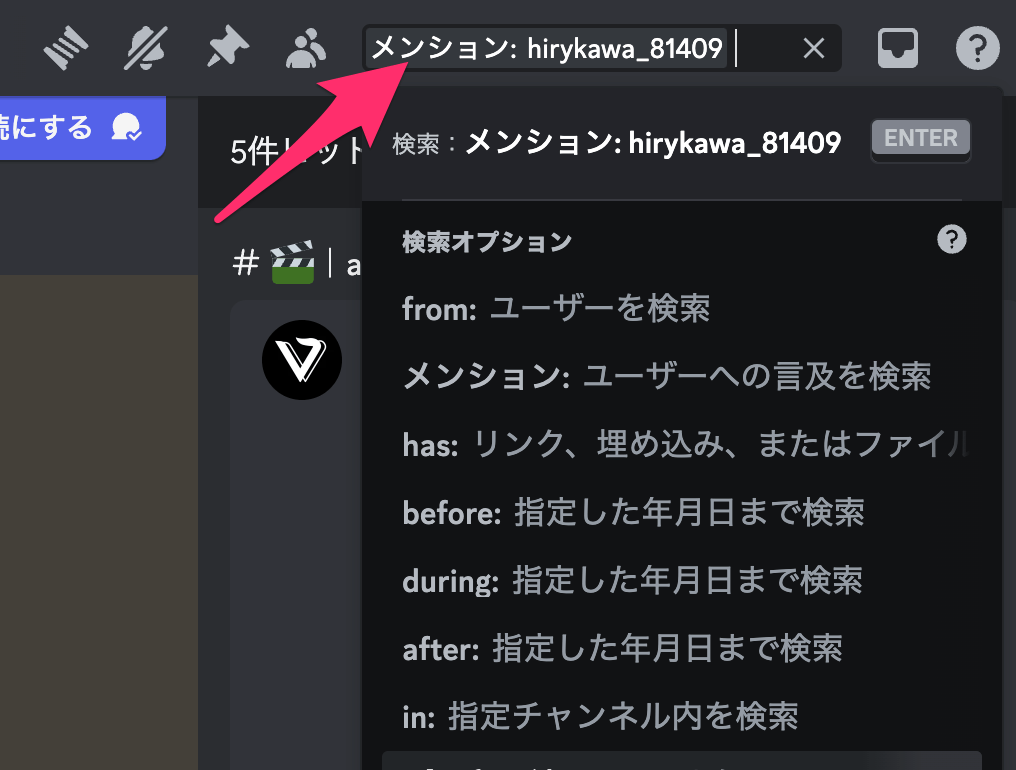Select the 'in:' channel search option
Image resolution: width=1016 pixels, height=770 pixels.
[682, 717]
